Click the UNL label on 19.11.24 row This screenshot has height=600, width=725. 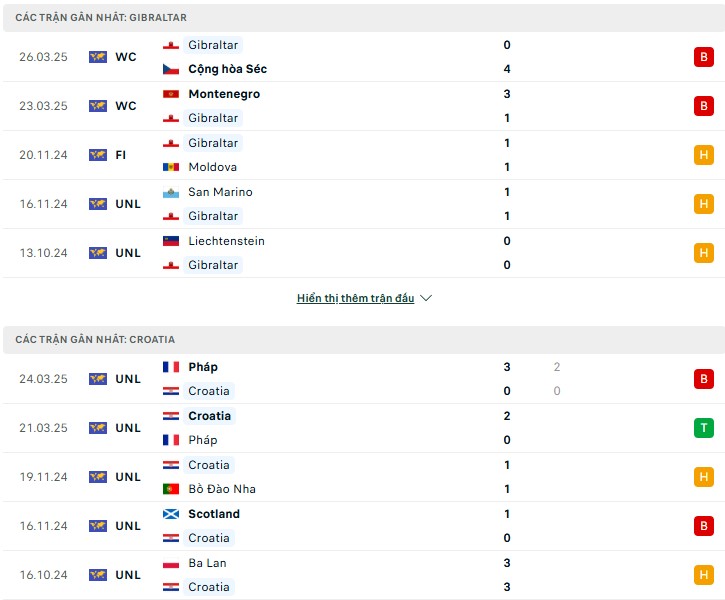(x=128, y=477)
